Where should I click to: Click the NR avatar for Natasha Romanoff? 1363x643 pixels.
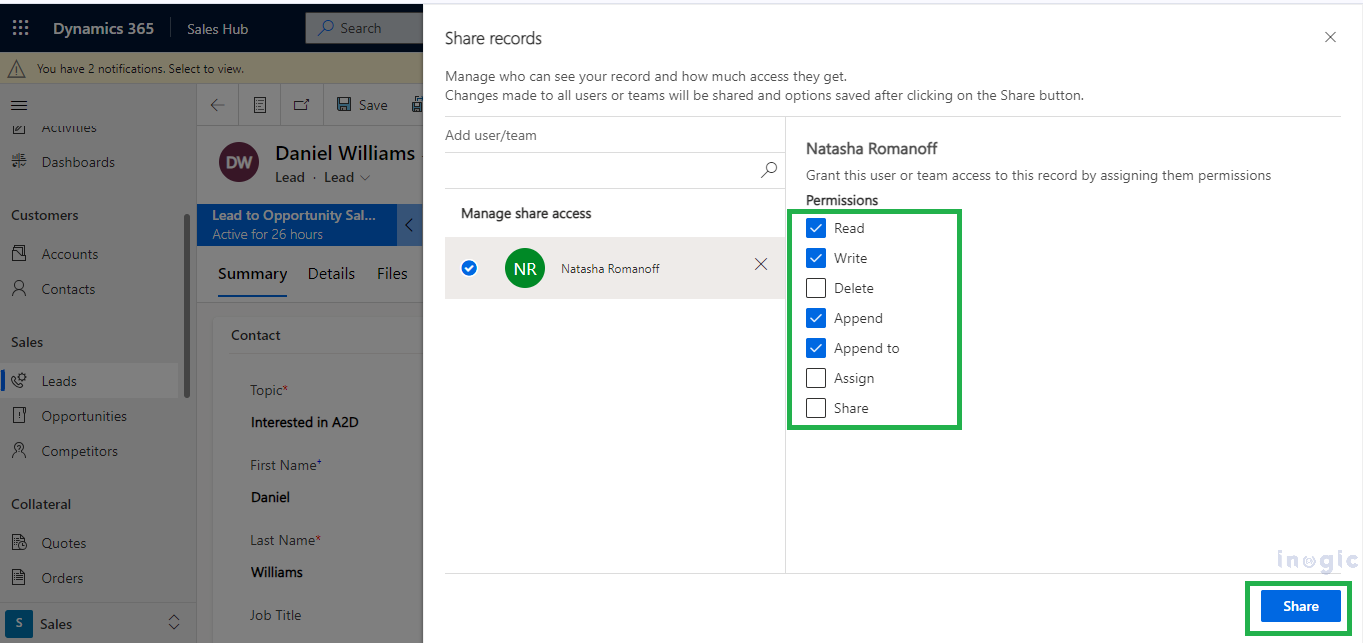[x=525, y=268]
